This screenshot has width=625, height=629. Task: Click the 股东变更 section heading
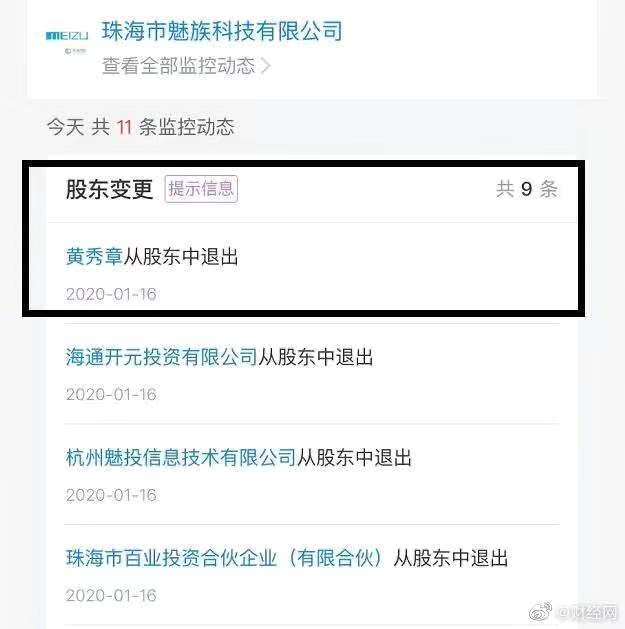point(110,189)
